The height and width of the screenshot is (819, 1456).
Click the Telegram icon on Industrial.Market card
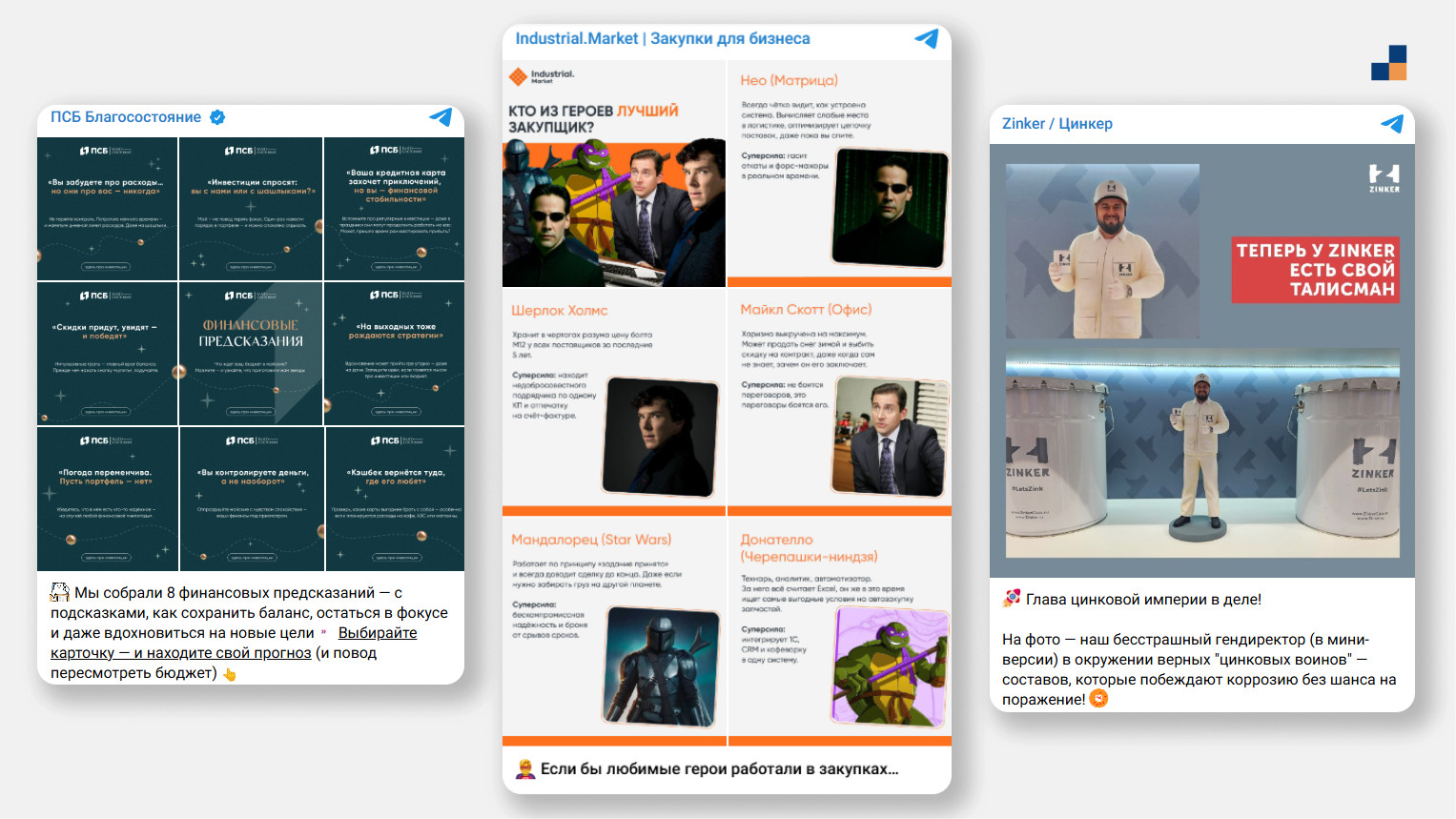click(927, 38)
